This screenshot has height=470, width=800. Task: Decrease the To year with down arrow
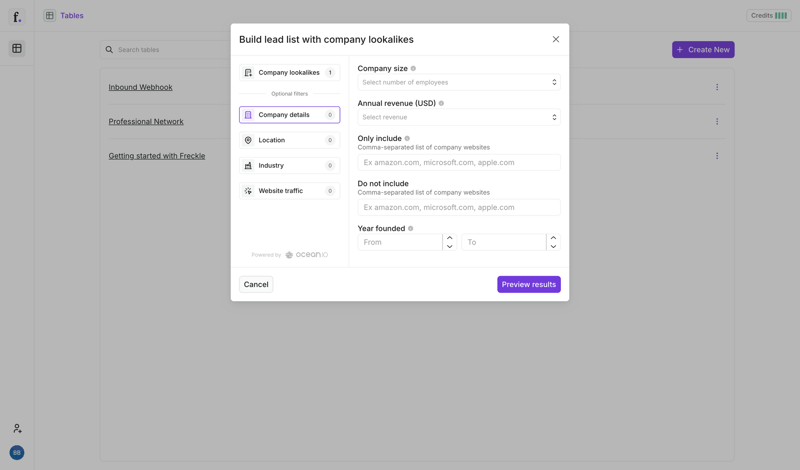(x=553, y=246)
